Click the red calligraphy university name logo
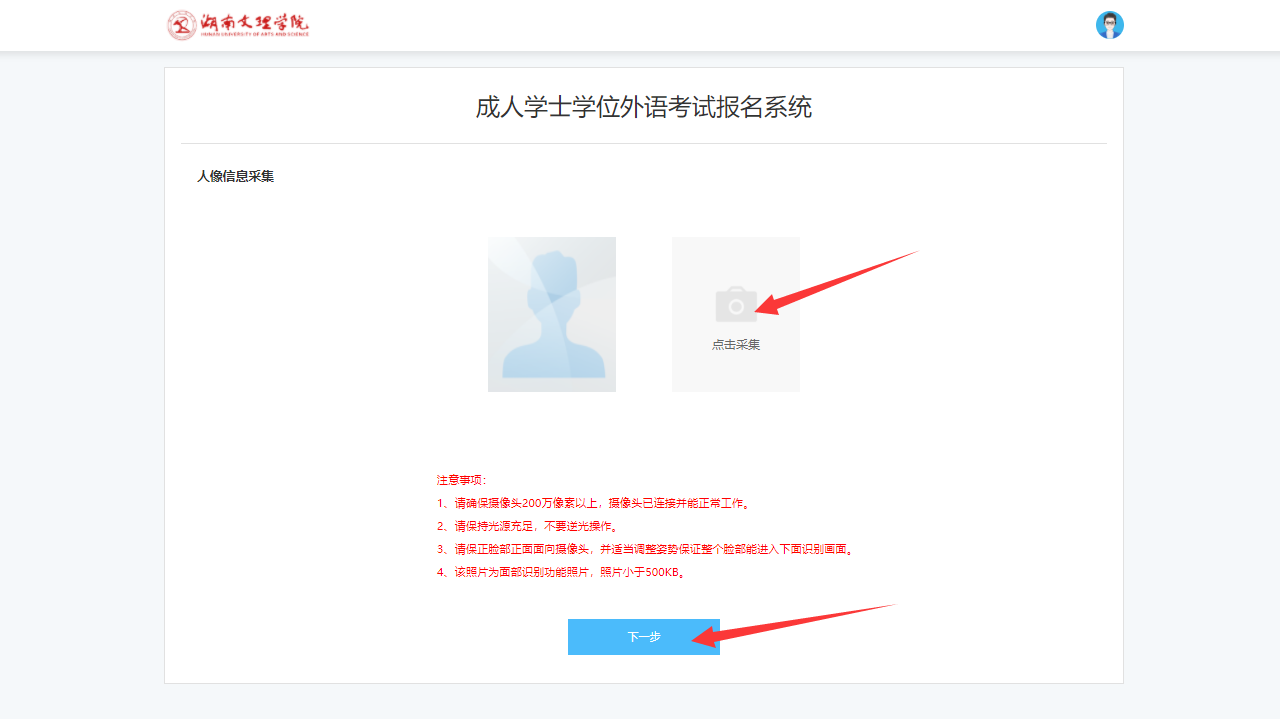1280x719 pixels. click(x=254, y=21)
